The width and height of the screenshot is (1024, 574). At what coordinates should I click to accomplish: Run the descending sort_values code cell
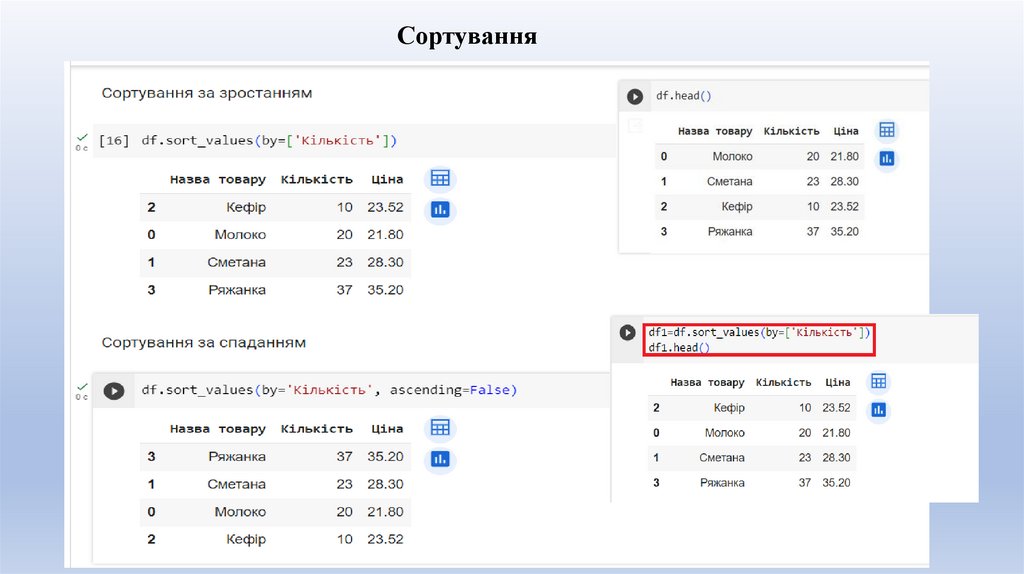(x=113, y=391)
